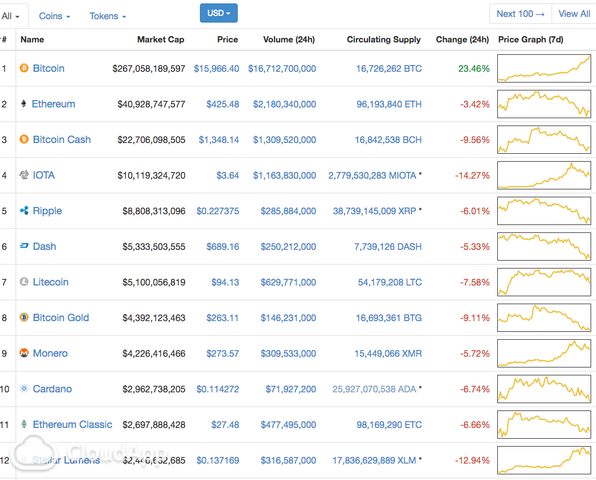Screen dimensions: 596x480
Task: Click the Cardano logo icon
Action: [x=24, y=388]
